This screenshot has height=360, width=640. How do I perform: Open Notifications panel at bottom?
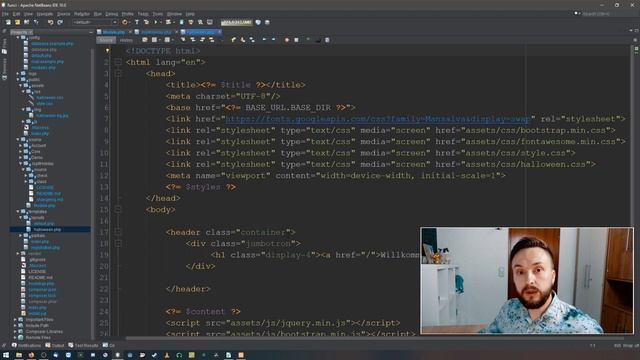(x=27, y=345)
